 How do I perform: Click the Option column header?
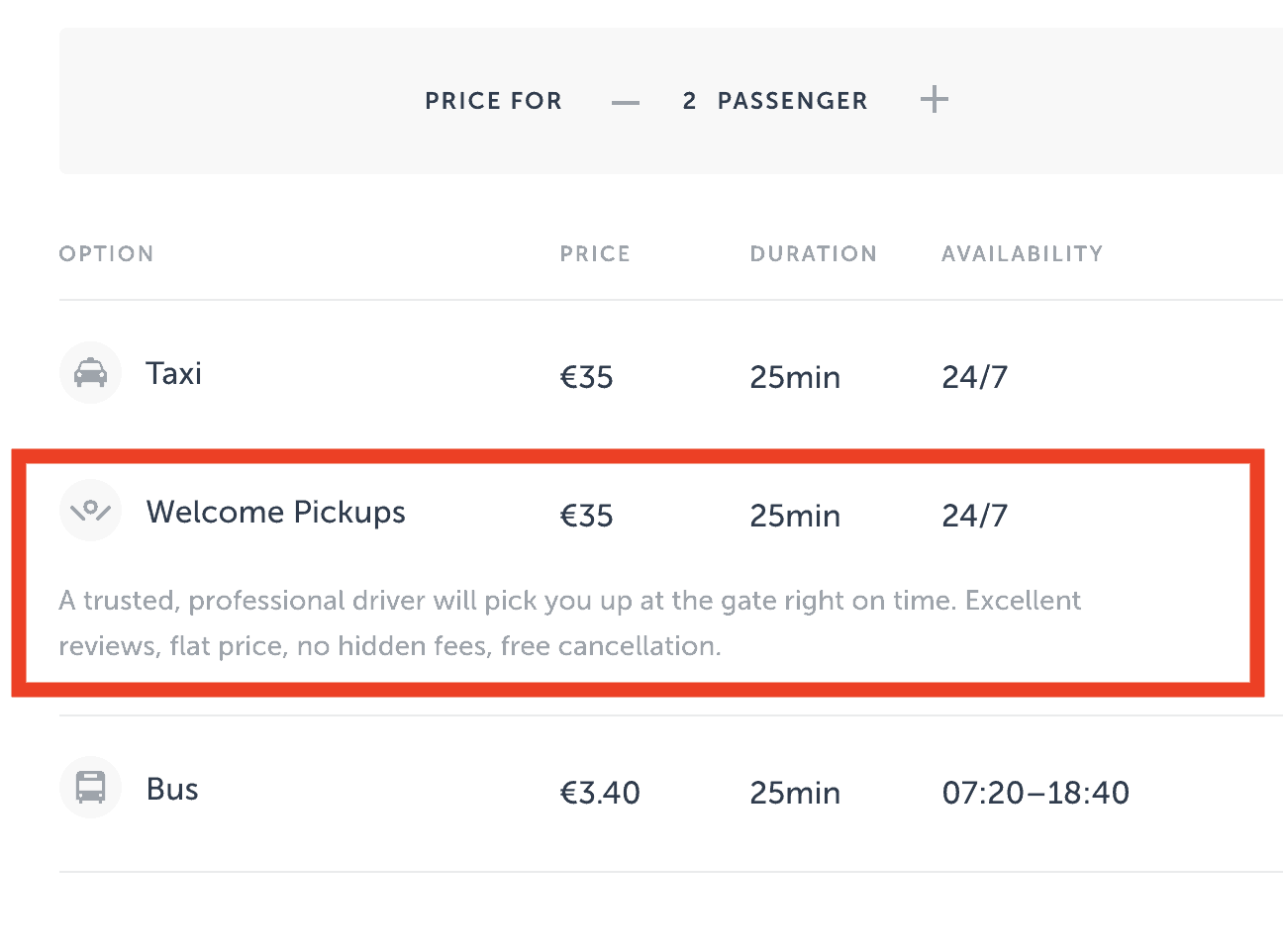(107, 254)
